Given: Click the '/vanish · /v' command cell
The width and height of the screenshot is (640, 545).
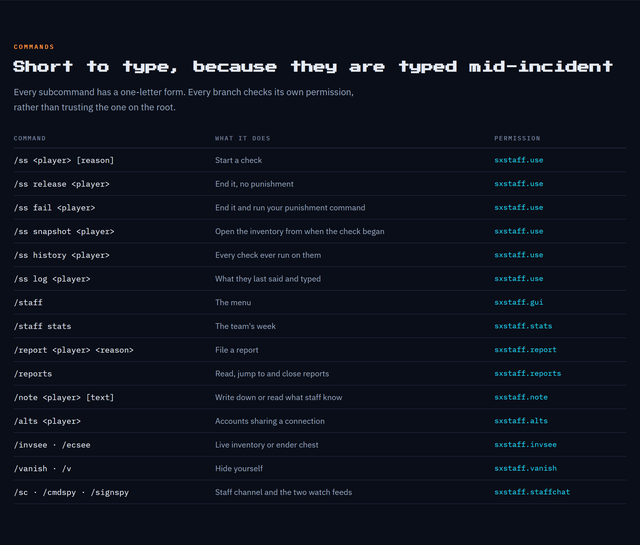Looking at the screenshot, I should pyautogui.click(x=42, y=468).
